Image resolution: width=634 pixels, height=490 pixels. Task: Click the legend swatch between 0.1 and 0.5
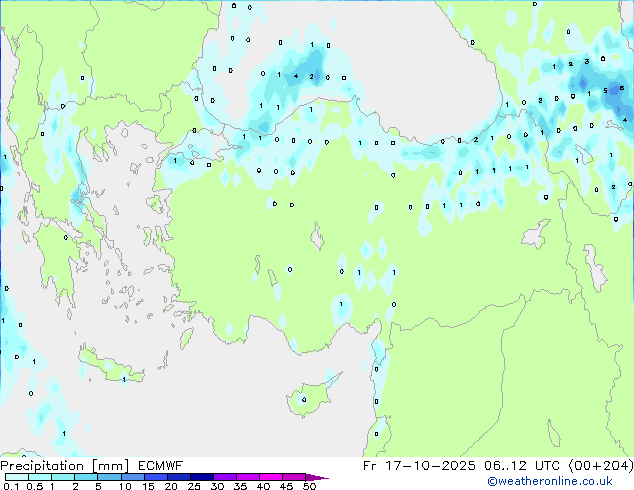[x=17, y=477]
